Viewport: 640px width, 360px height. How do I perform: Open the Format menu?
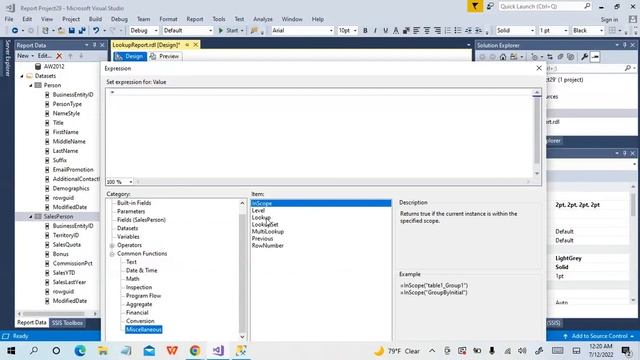tap(168, 19)
